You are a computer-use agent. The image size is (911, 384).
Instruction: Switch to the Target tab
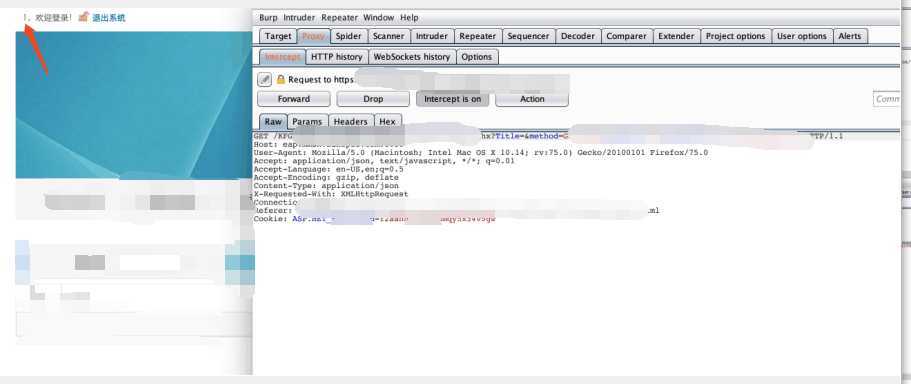(278, 36)
